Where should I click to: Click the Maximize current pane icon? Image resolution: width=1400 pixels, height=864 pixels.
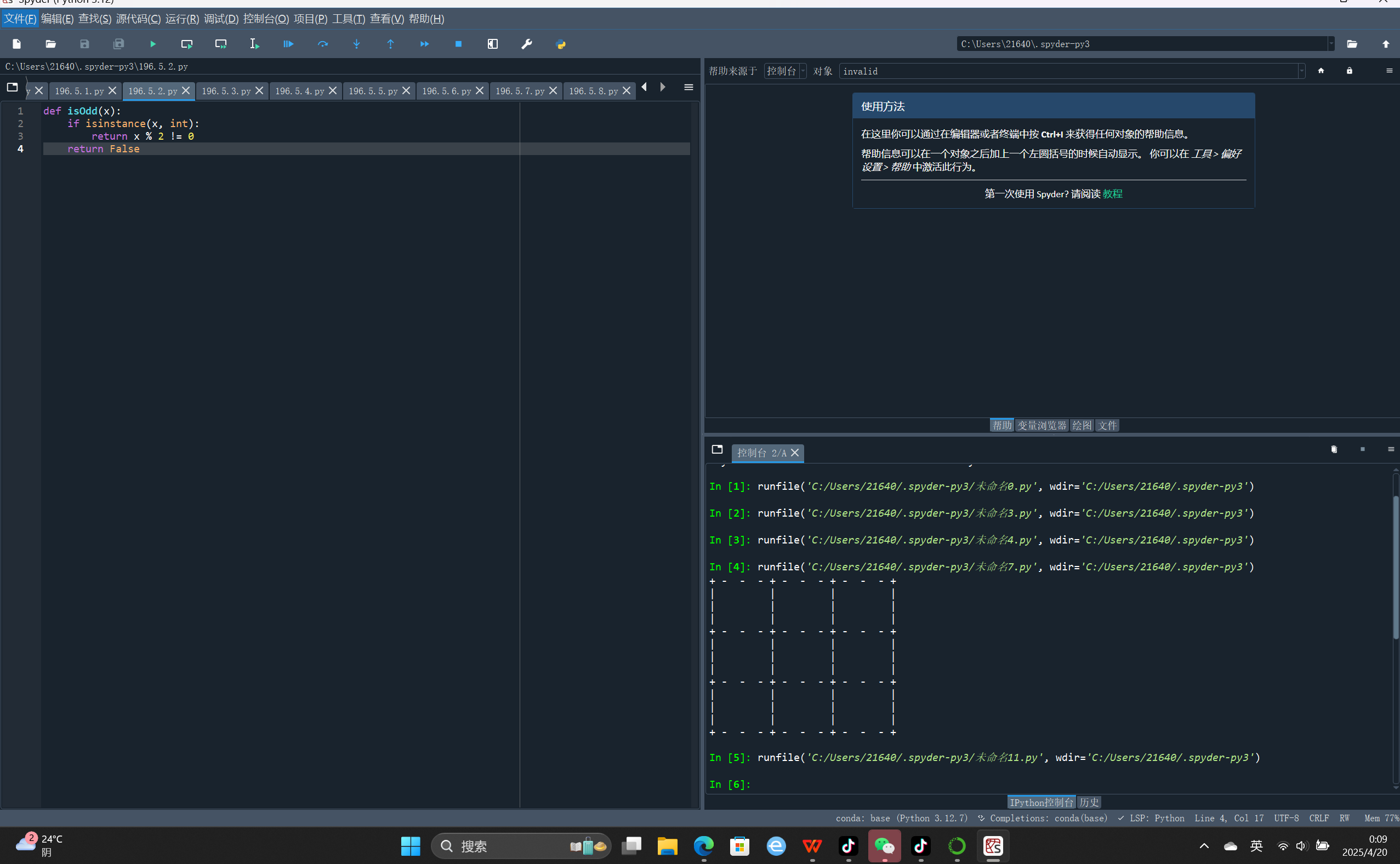492,44
